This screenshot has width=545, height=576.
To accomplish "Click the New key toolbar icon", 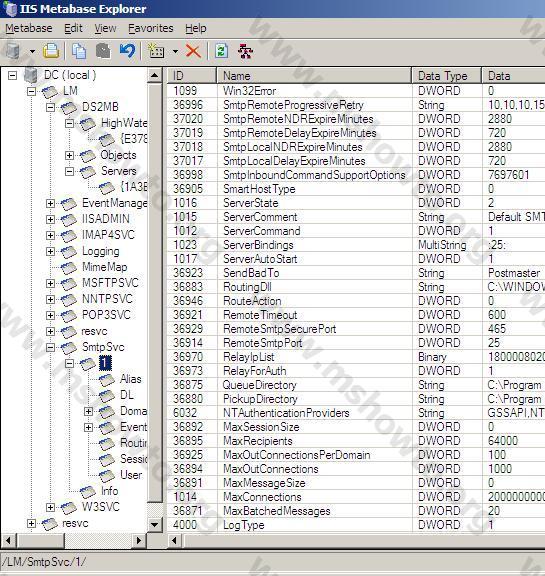I will (x=156, y=51).
